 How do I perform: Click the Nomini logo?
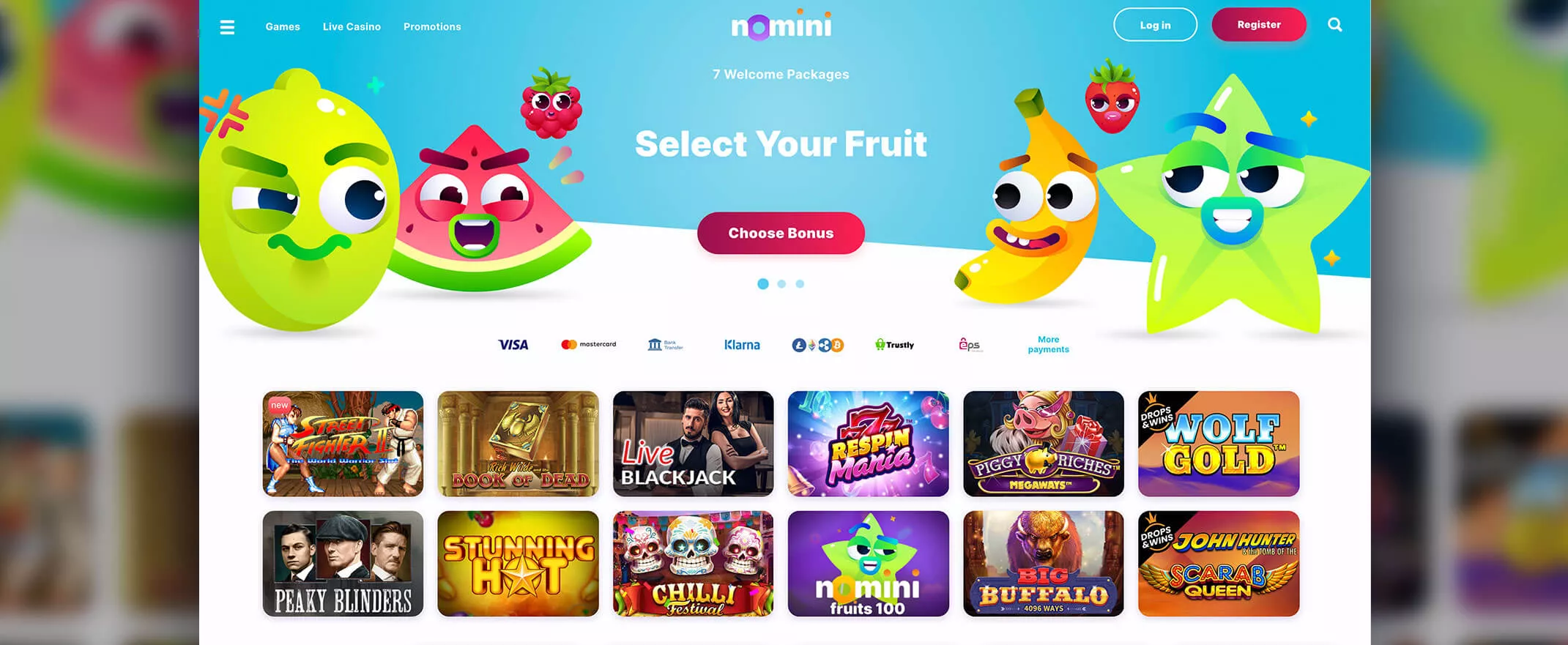(x=781, y=26)
